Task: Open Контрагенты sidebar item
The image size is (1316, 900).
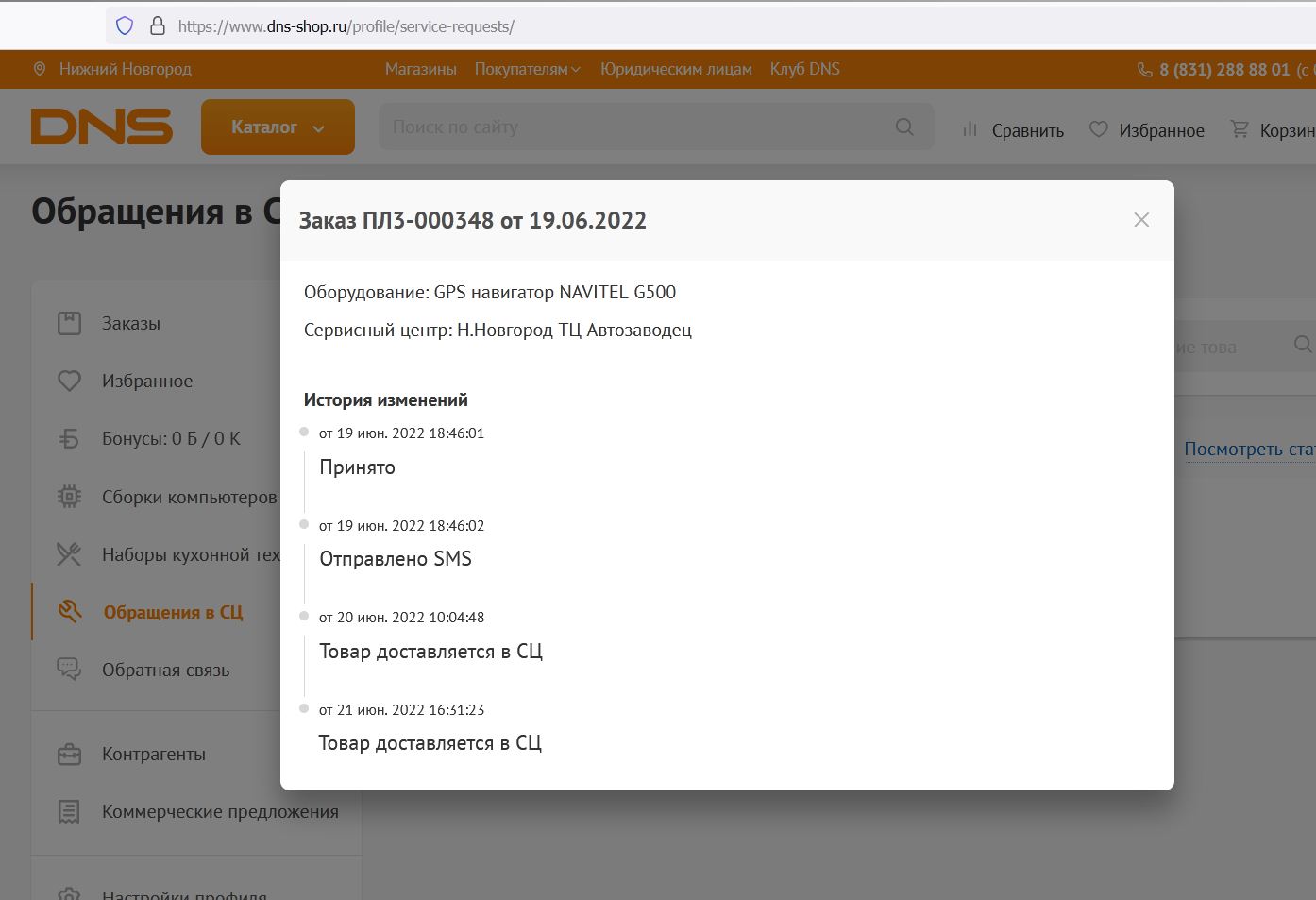Action: click(154, 754)
